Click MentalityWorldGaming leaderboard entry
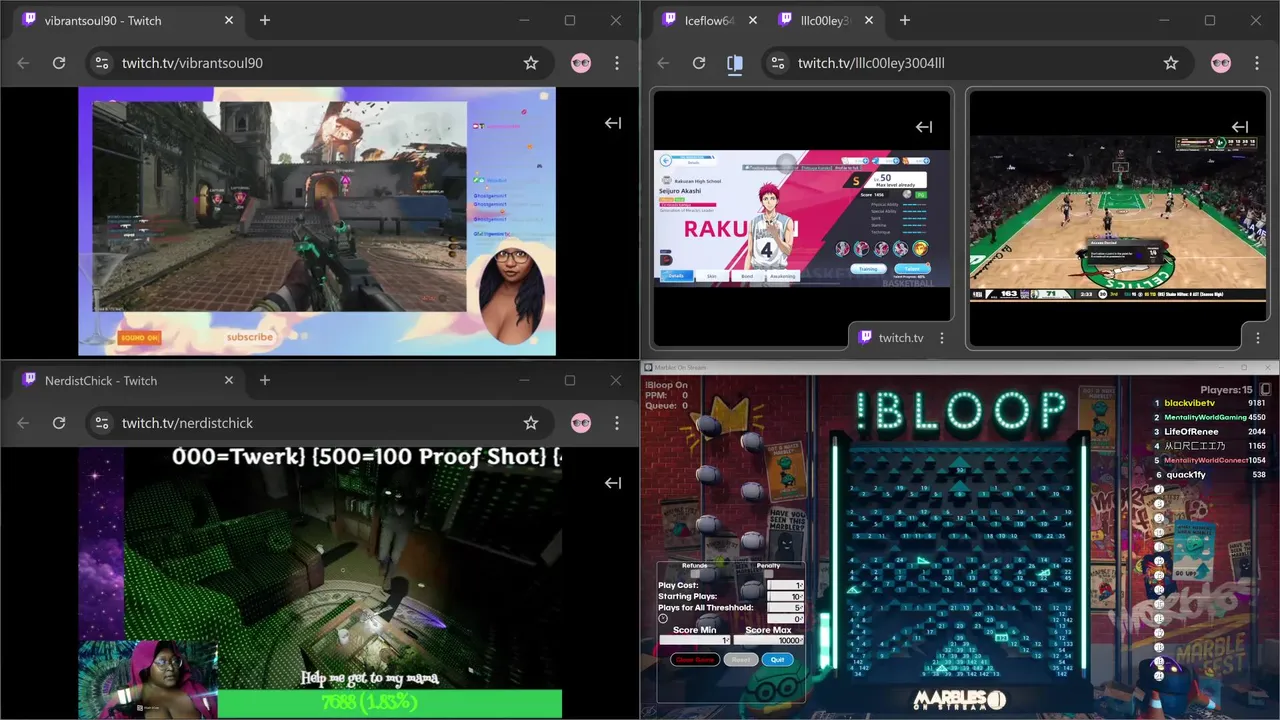Viewport: 1280px width, 720px height. coord(1205,418)
